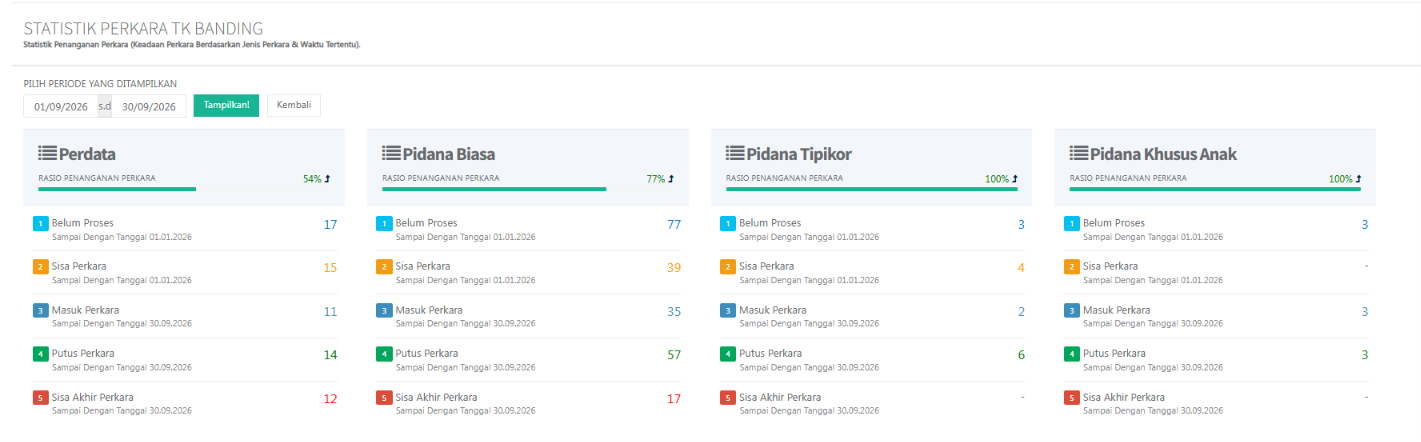Image resolution: width=1421 pixels, height=442 pixels.
Task: Click Sisa Akhir Perkara label in Pidana Khusus Anak
Action: tap(1124, 397)
